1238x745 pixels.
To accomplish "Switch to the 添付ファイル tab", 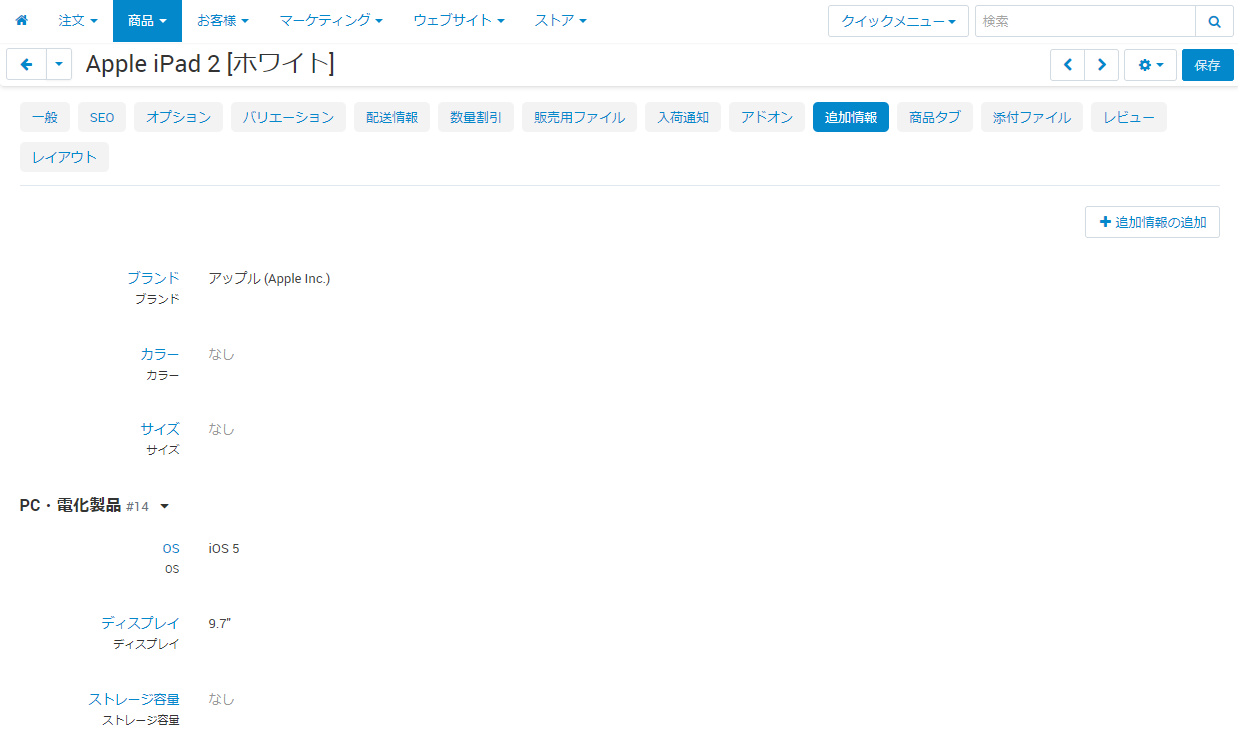I will 1032,117.
